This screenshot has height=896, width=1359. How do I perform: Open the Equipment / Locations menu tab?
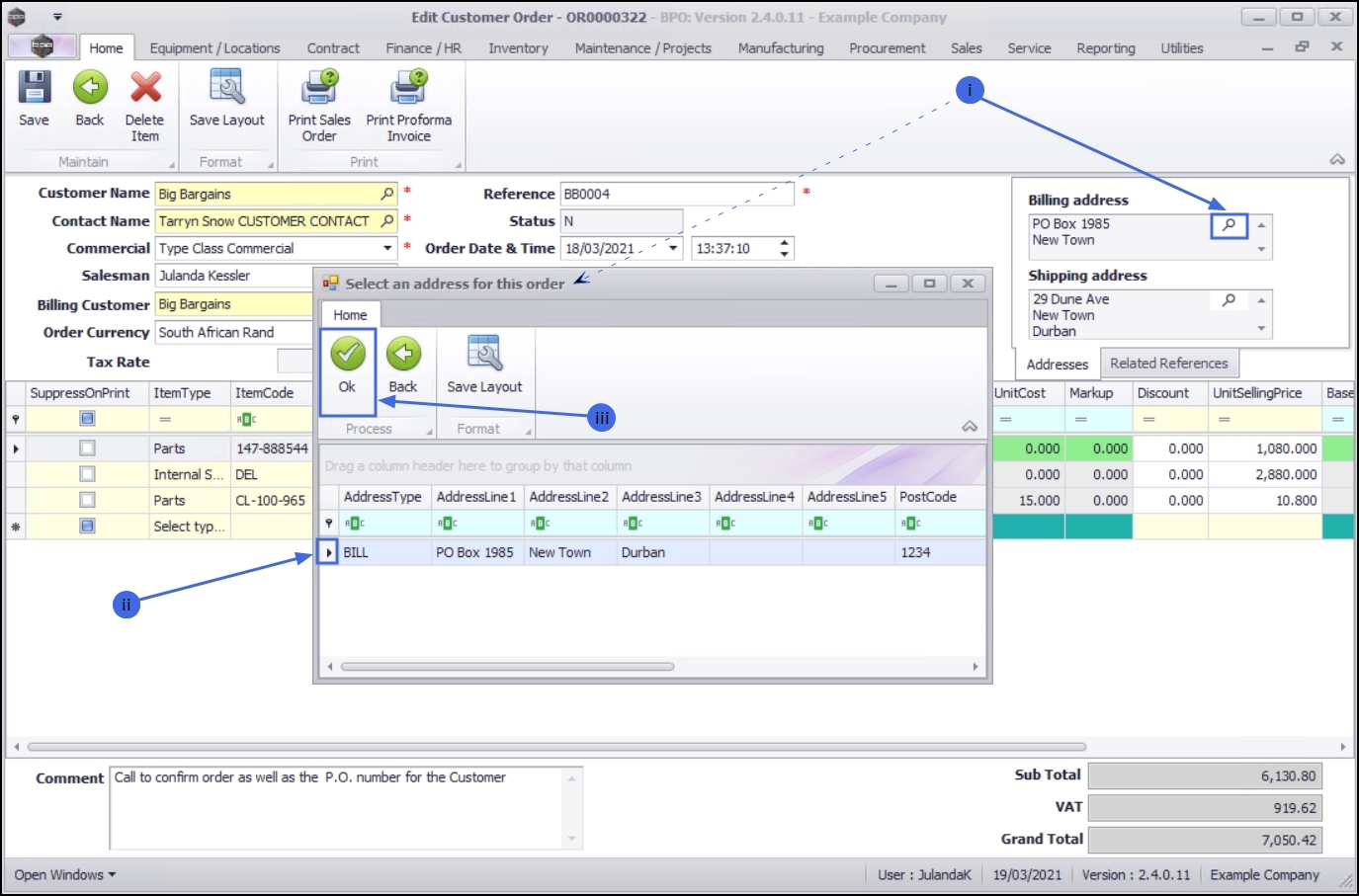pyautogui.click(x=215, y=48)
